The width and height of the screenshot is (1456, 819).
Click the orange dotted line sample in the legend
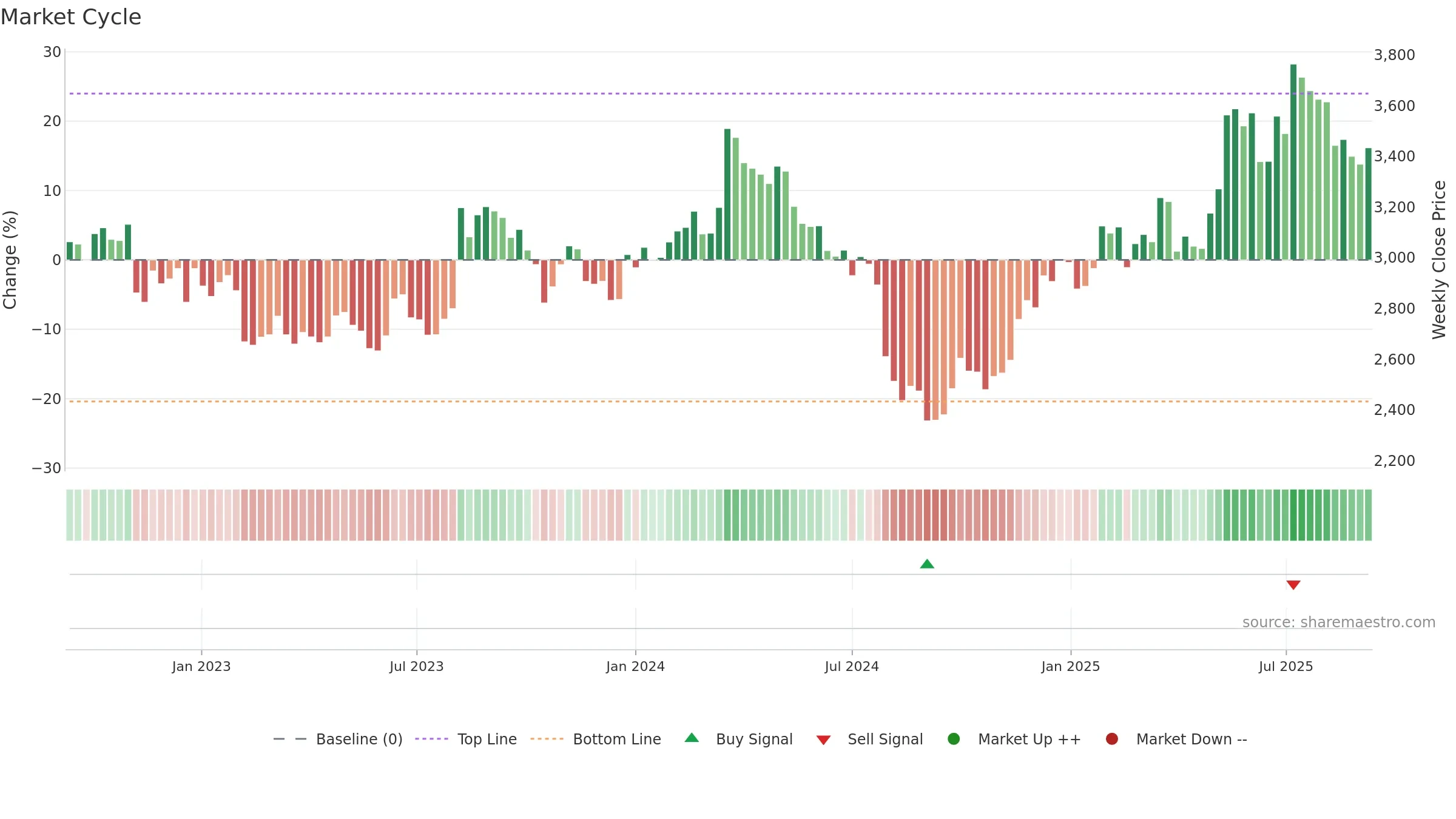(547, 739)
